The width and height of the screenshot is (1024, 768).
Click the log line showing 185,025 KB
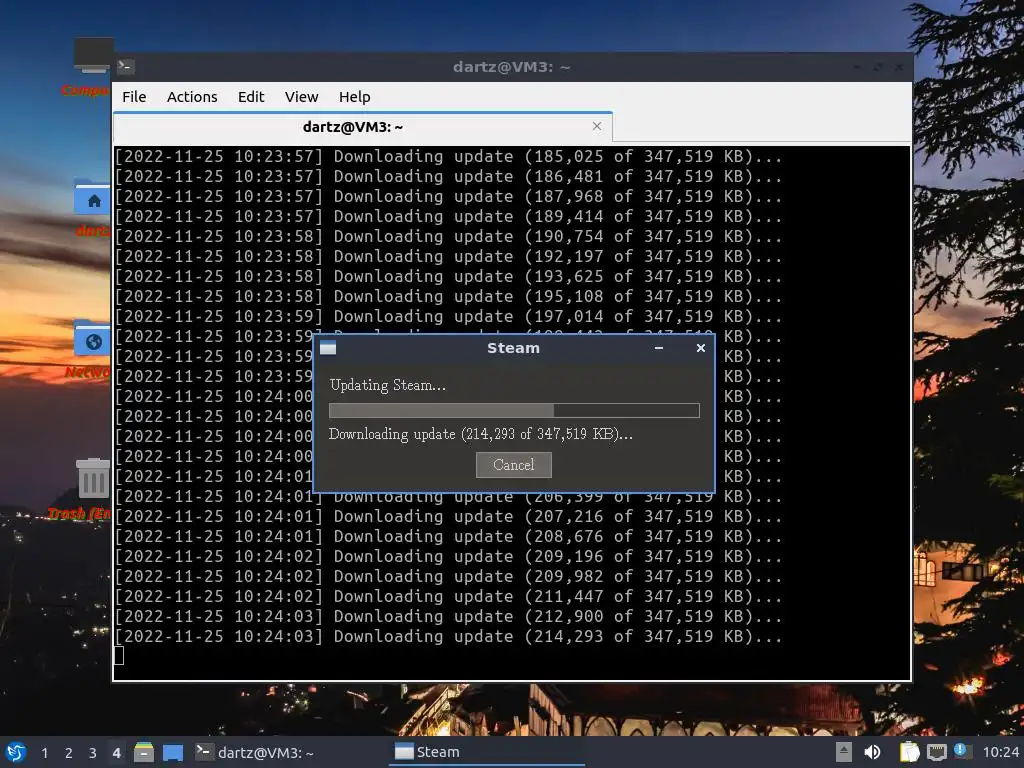[x=448, y=156]
